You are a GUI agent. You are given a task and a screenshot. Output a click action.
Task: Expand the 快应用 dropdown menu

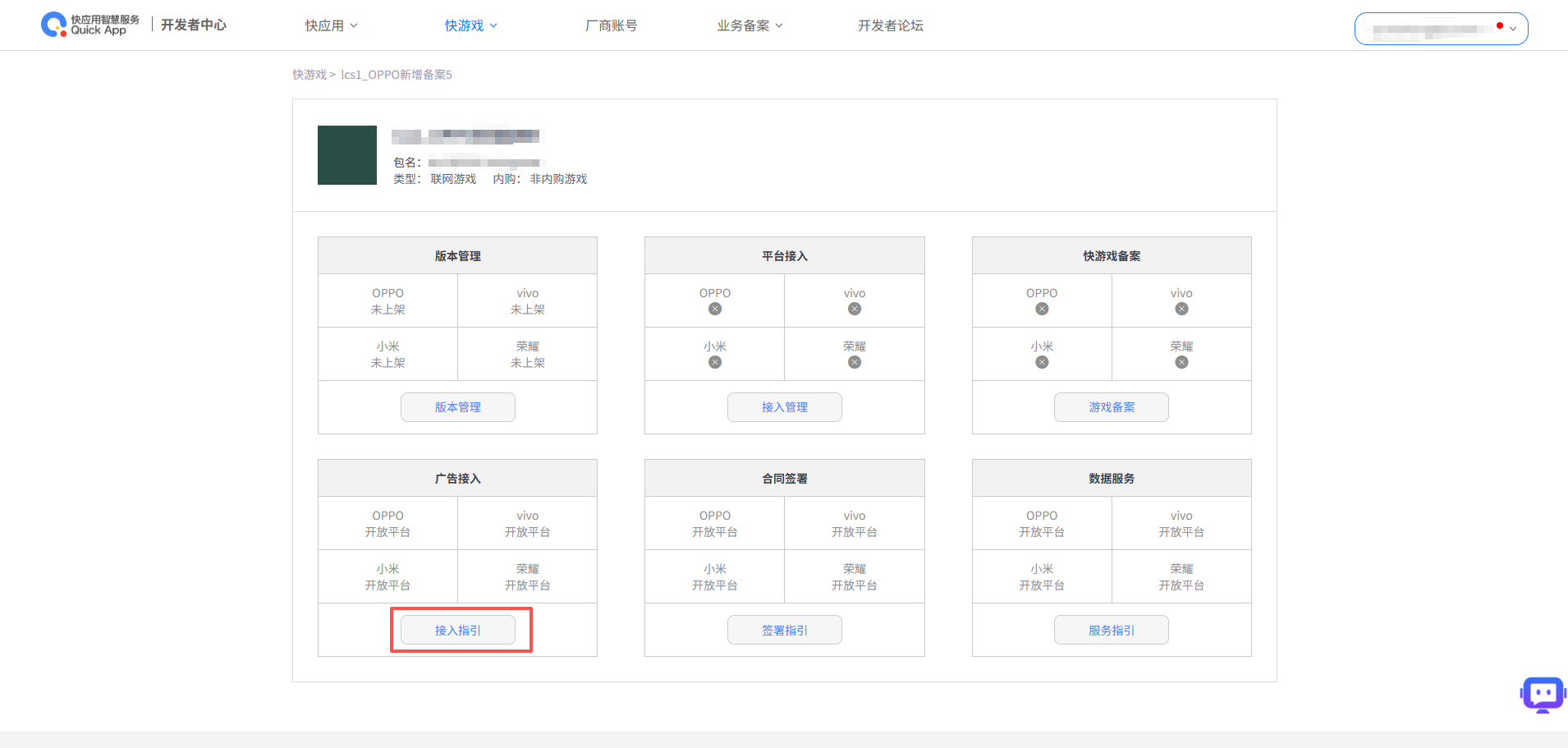click(331, 25)
